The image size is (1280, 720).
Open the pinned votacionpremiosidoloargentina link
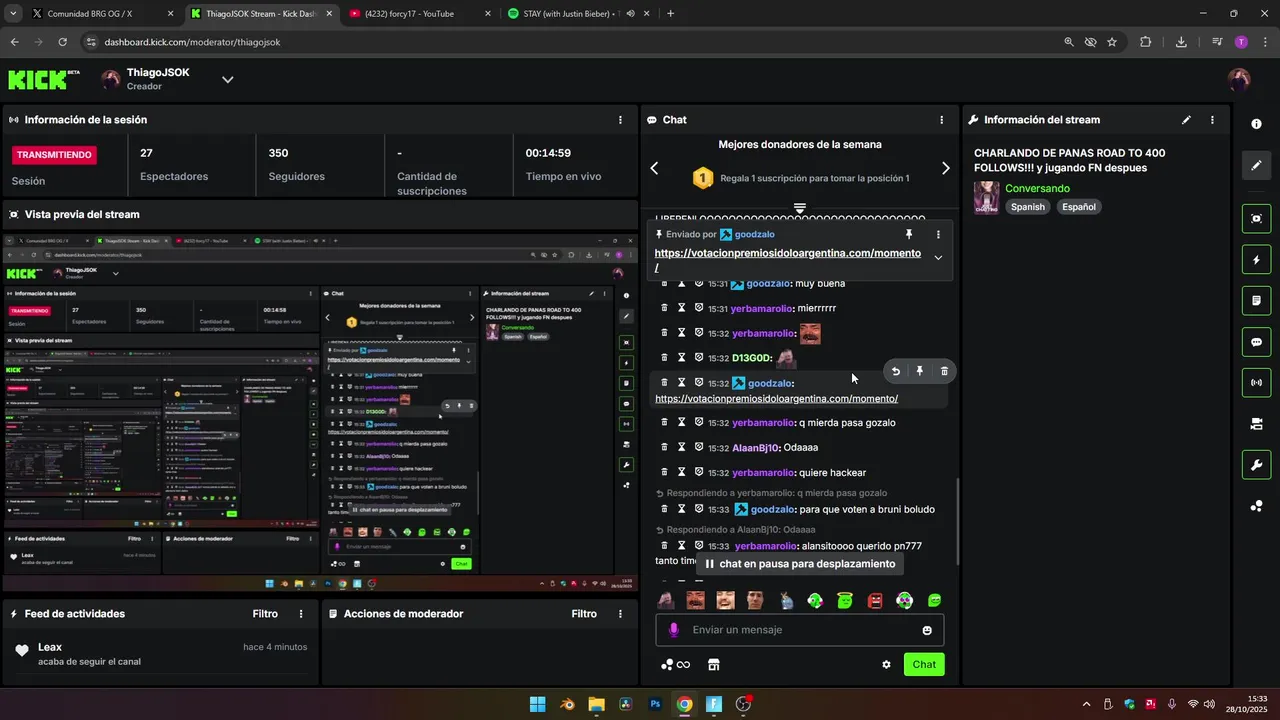point(788,260)
